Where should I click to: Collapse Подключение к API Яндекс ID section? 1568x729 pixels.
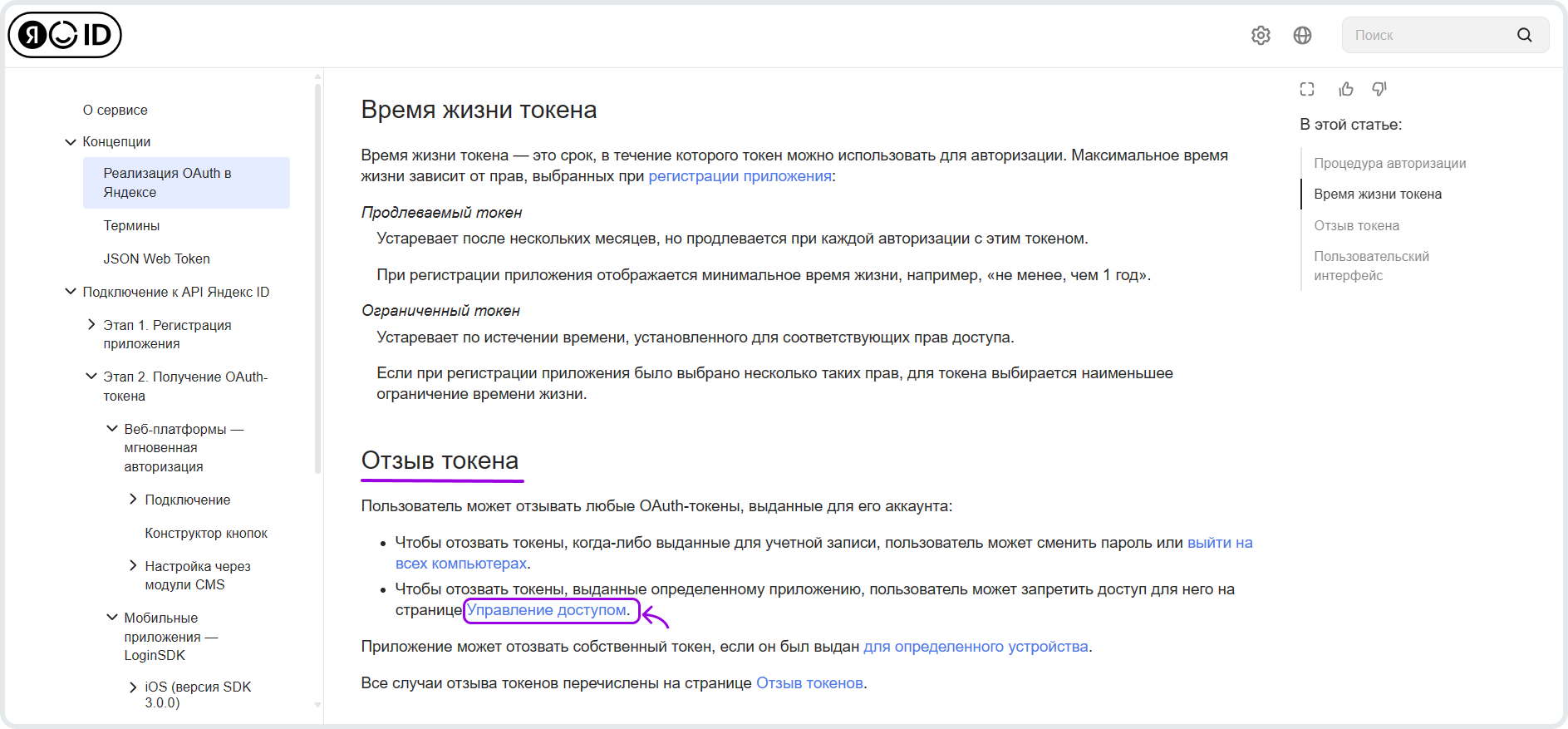(71, 292)
